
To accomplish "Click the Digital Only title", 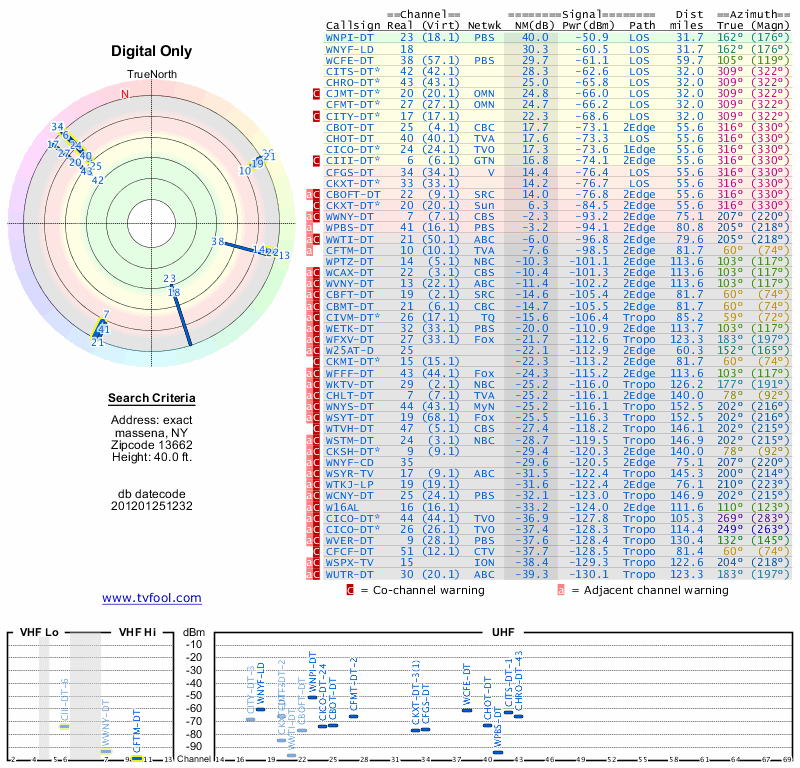I will tap(152, 51).
